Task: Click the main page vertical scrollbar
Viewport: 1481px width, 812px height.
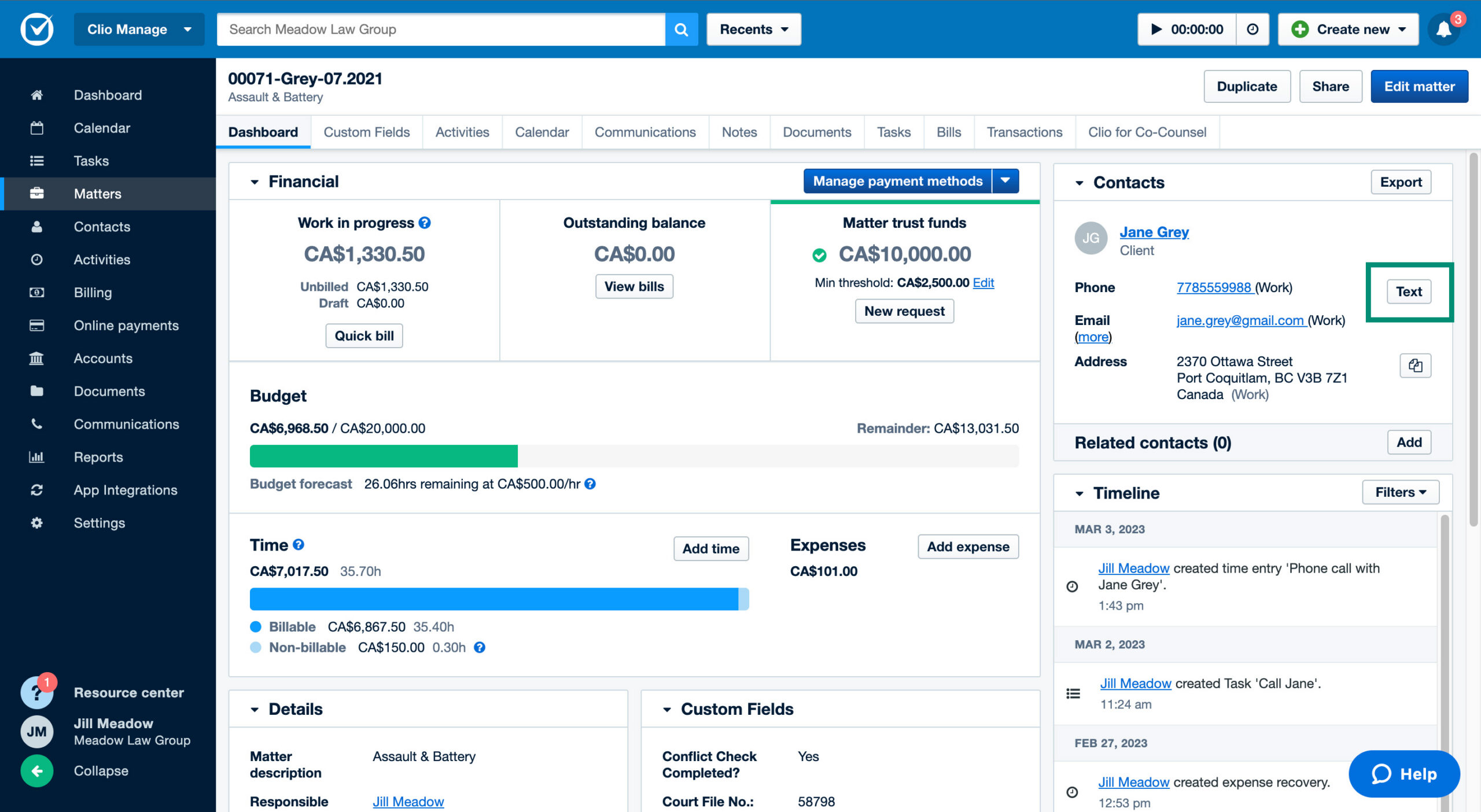Action: coord(1473,339)
